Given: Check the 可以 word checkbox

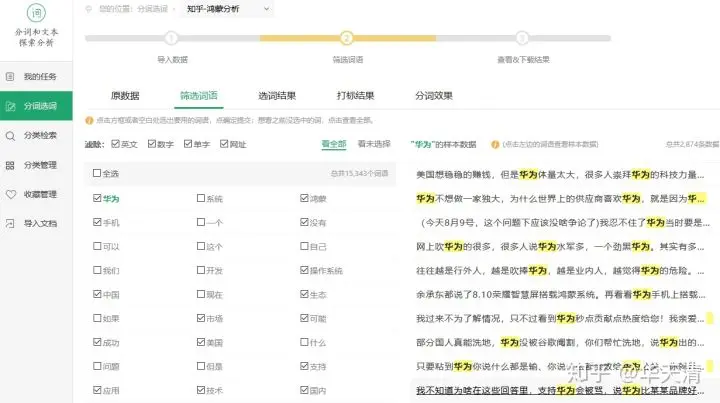Looking at the screenshot, I should pyautogui.click(x=97, y=246).
